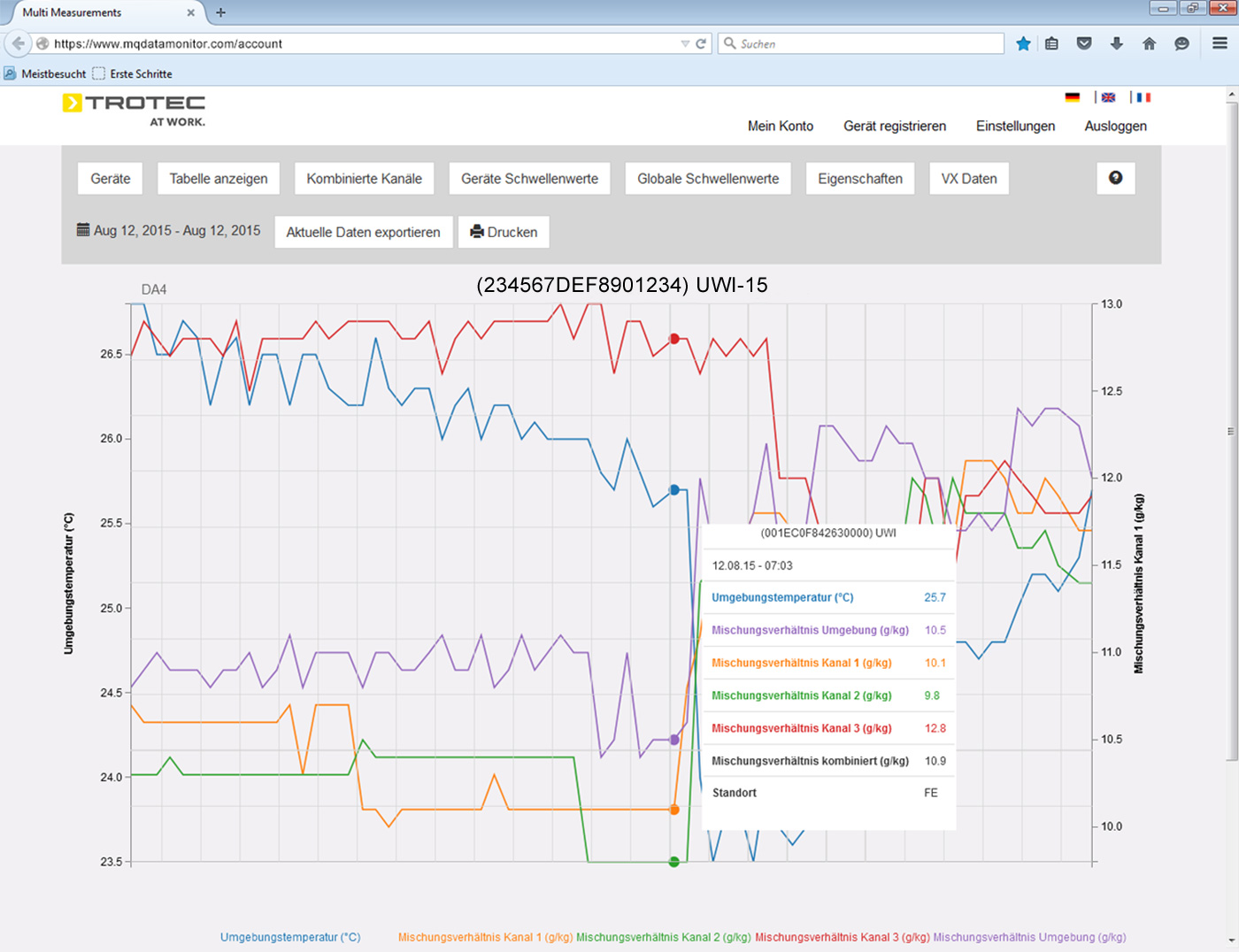Click into the Suchen search field
The width and height of the screenshot is (1239, 952).
pos(860,43)
